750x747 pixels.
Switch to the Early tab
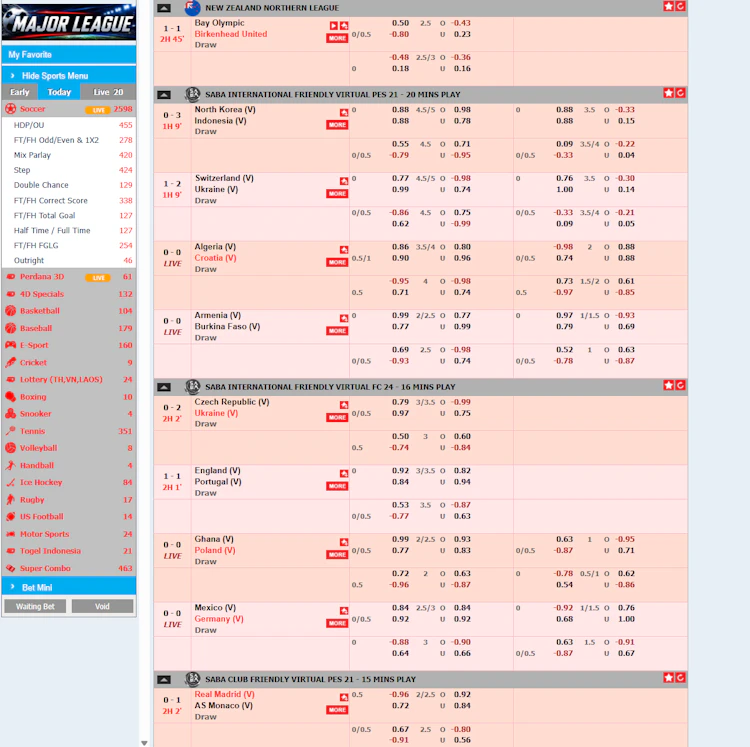(x=20, y=92)
